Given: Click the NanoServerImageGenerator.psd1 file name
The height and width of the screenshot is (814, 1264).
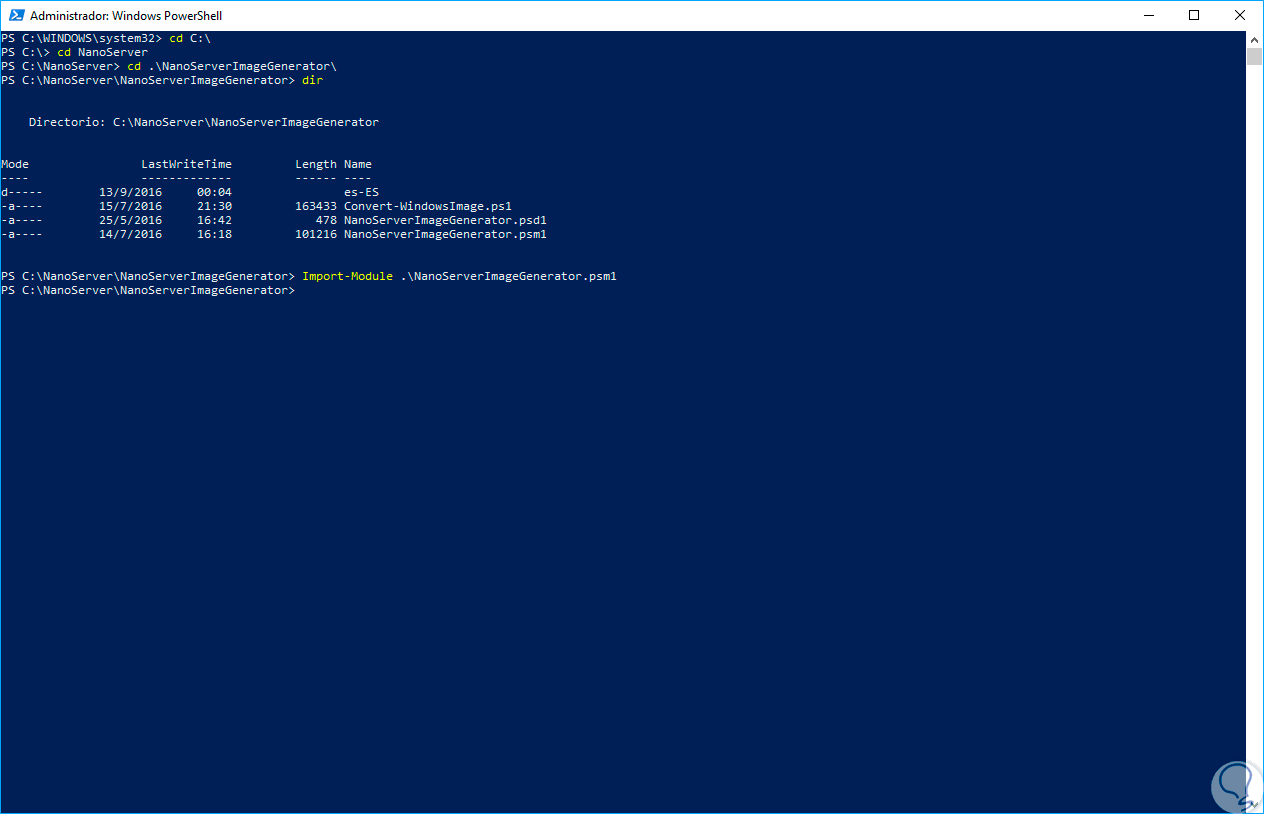Looking at the screenshot, I should click(x=445, y=220).
